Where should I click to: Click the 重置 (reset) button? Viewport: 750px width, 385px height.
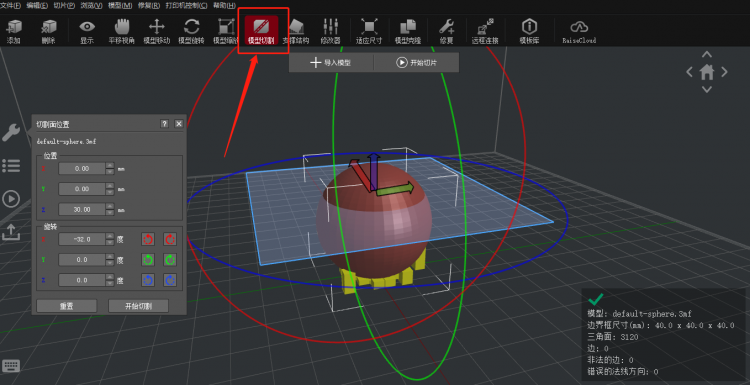(x=66, y=306)
